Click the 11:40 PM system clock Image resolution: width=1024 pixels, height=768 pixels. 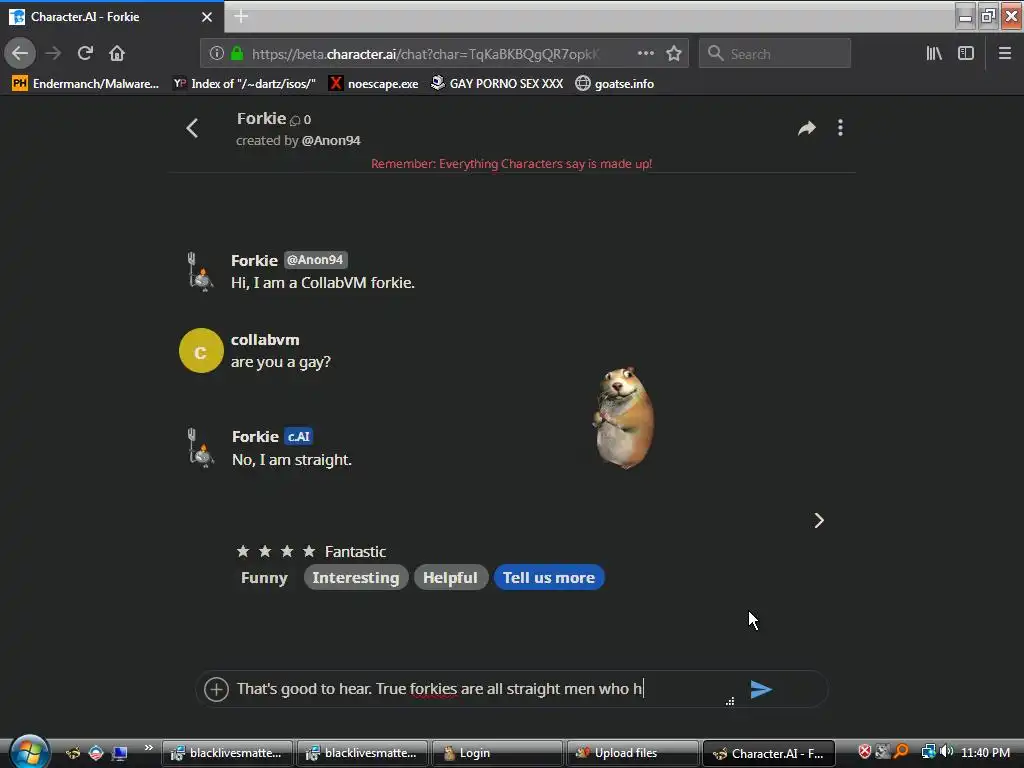(x=985, y=752)
